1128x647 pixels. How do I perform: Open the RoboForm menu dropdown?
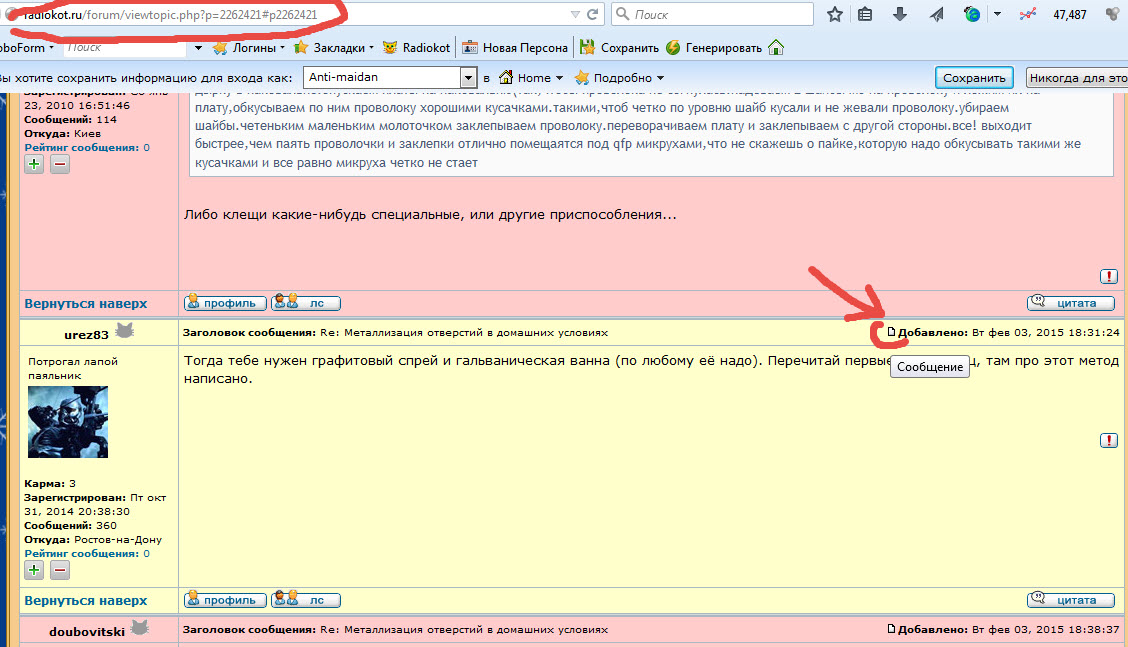[x=27, y=48]
